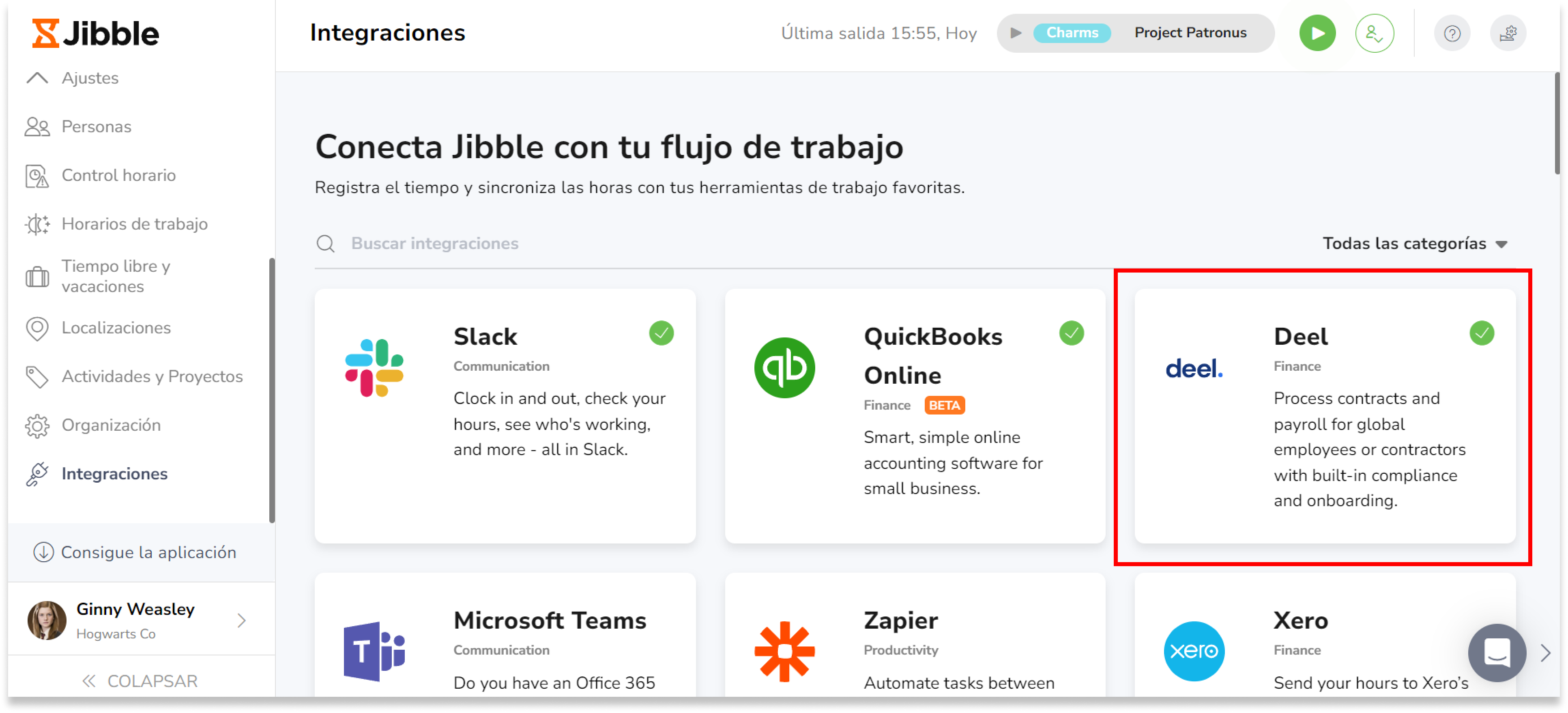The width and height of the screenshot is (1568, 713).
Task: Open the Slack integration card
Action: point(505,416)
